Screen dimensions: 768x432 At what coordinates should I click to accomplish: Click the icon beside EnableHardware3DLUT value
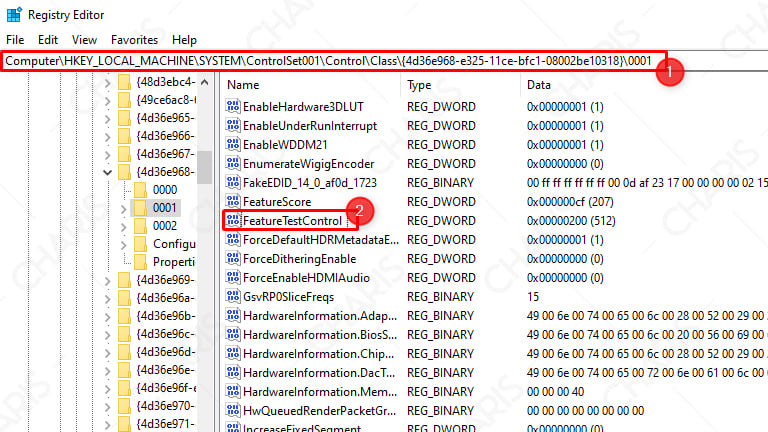(x=233, y=106)
